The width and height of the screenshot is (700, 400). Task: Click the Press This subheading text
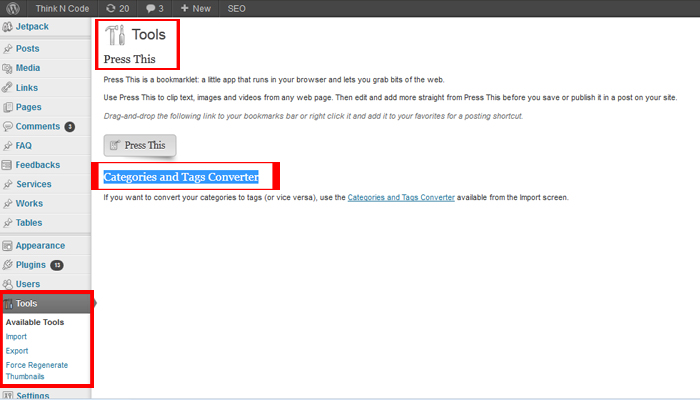(x=129, y=59)
